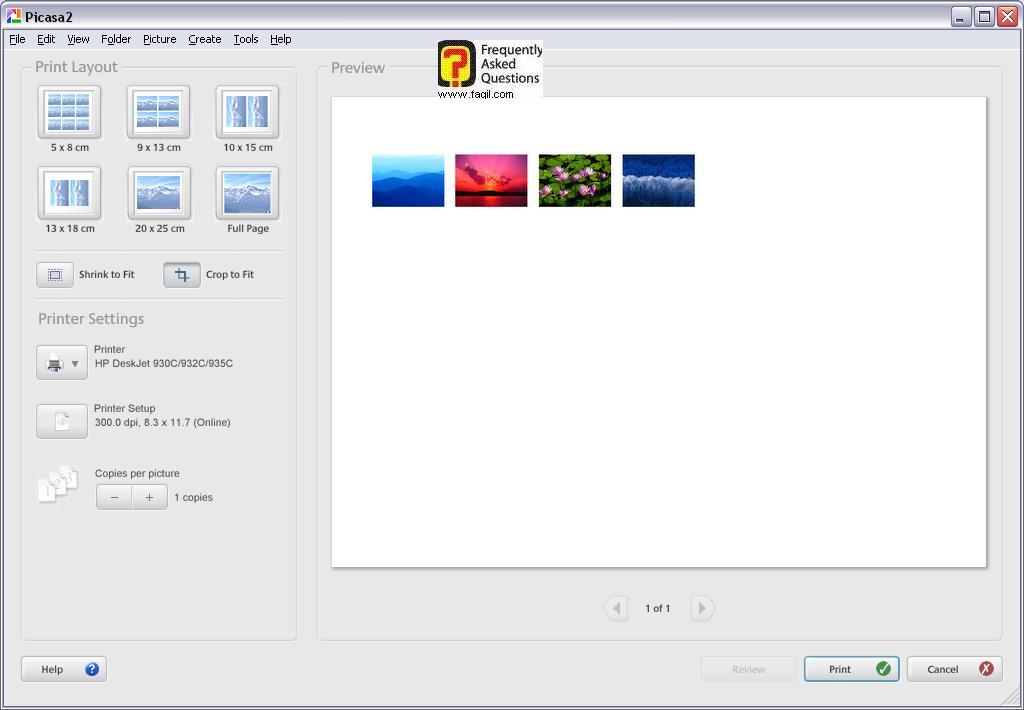Screen dimensions: 1024x710
Task: Enable Shrink to Fit mode
Action: [55, 275]
